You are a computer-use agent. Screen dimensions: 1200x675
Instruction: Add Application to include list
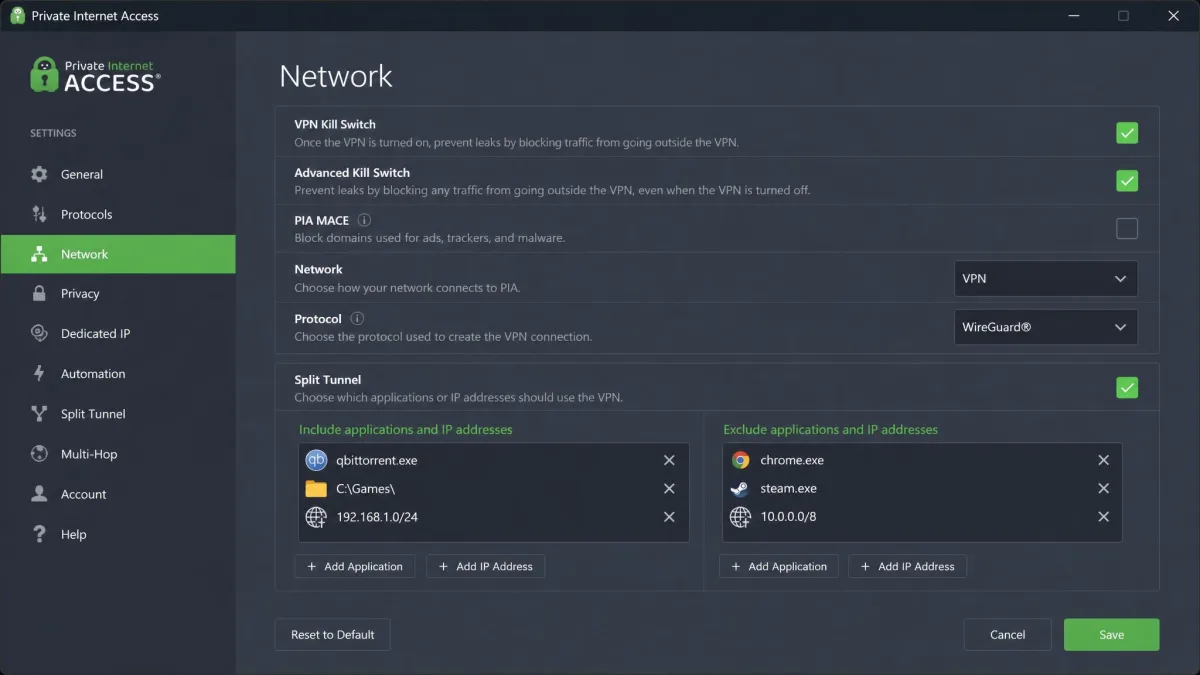pyautogui.click(x=355, y=566)
